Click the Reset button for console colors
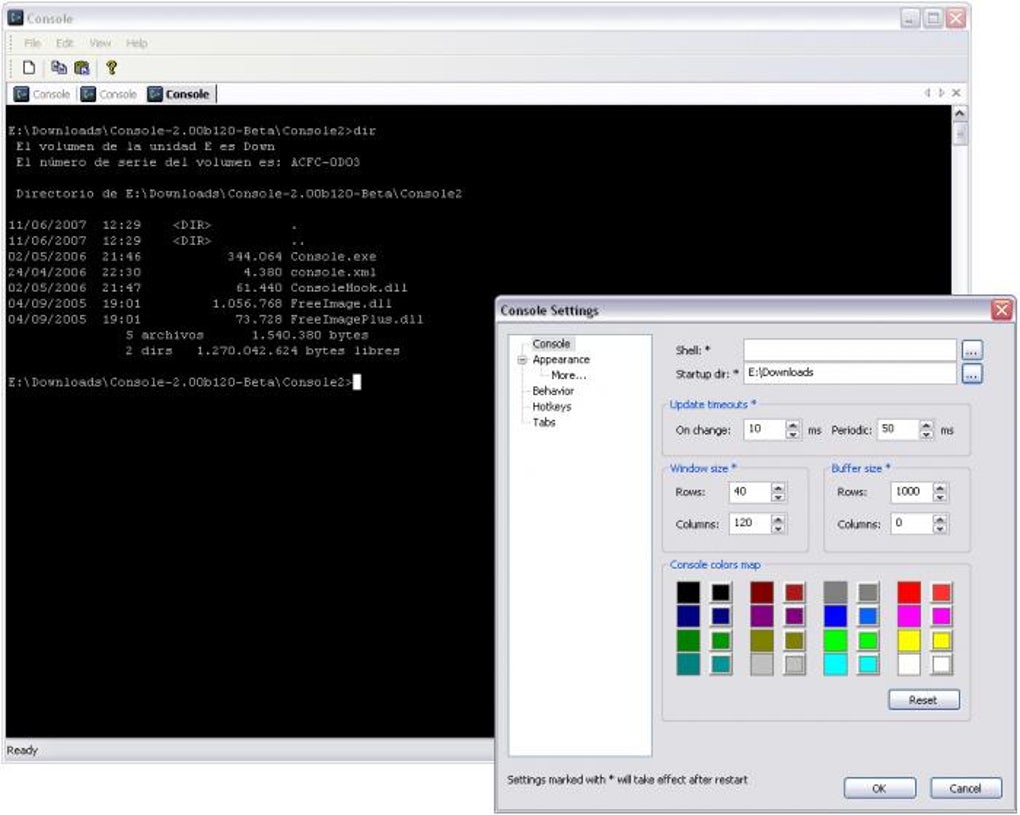 point(923,700)
